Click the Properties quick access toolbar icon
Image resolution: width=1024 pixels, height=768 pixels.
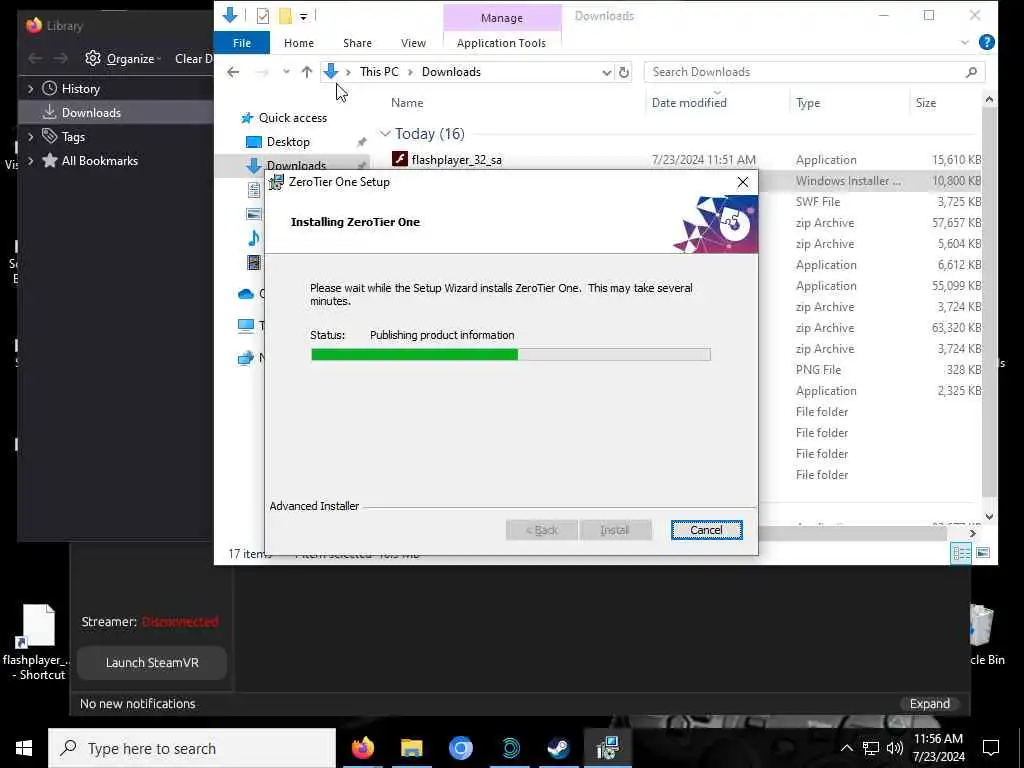click(263, 16)
